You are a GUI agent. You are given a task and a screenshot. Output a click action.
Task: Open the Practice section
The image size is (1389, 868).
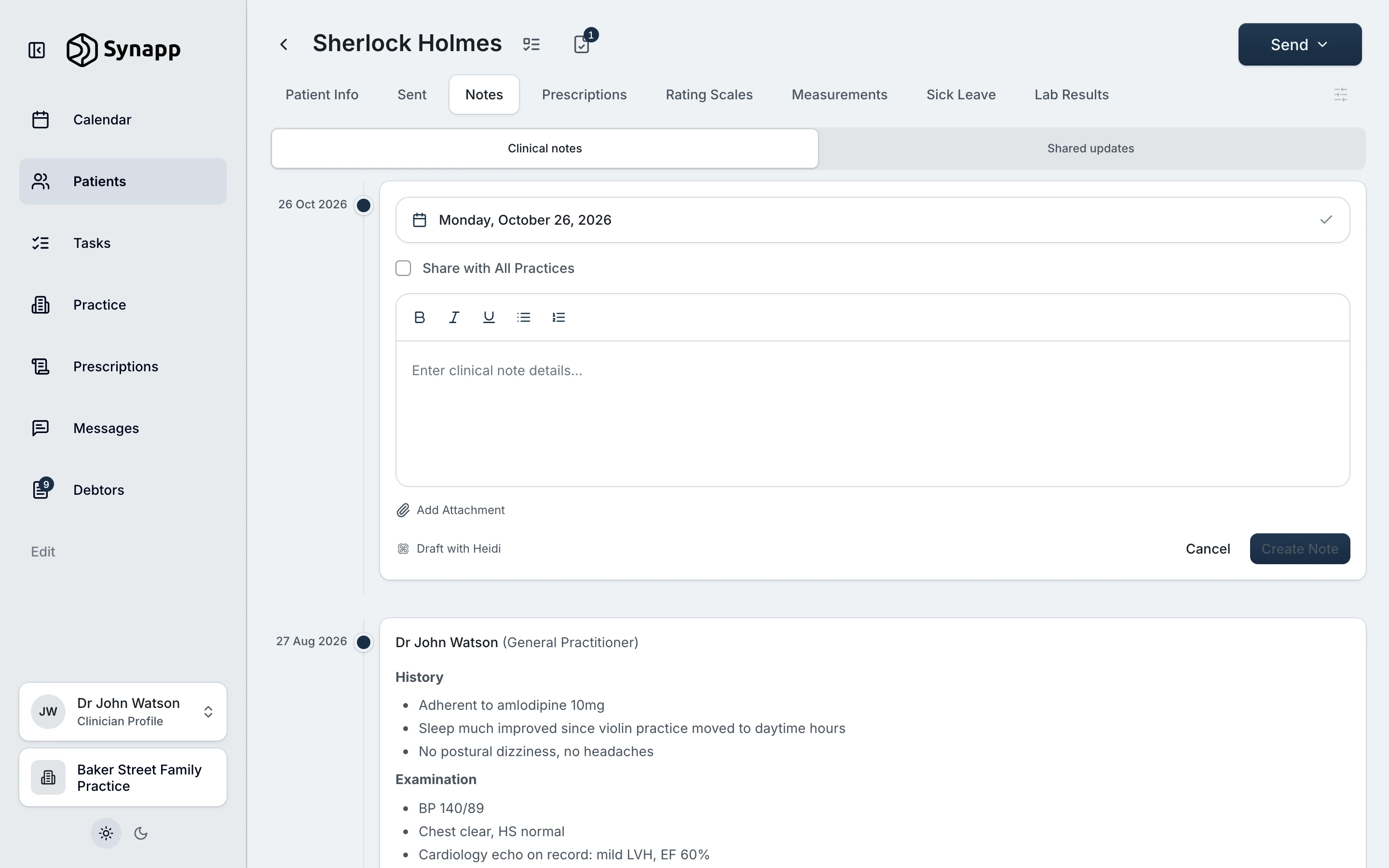coord(123,305)
